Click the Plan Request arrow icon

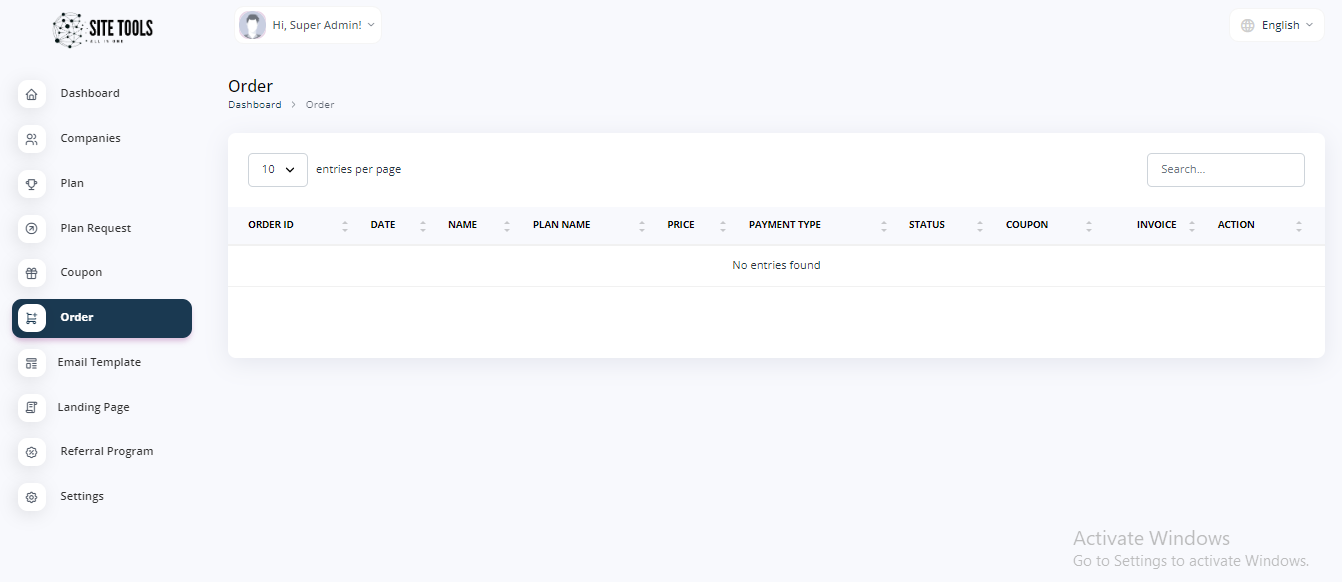coord(32,229)
